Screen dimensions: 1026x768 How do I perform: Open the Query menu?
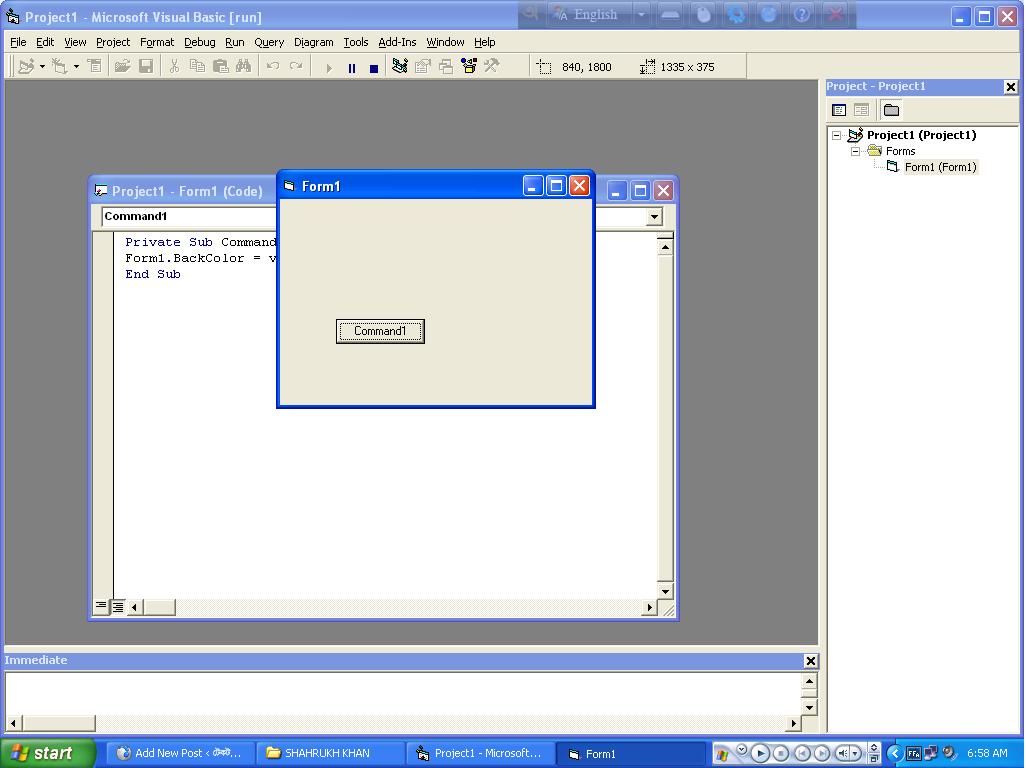(x=269, y=42)
